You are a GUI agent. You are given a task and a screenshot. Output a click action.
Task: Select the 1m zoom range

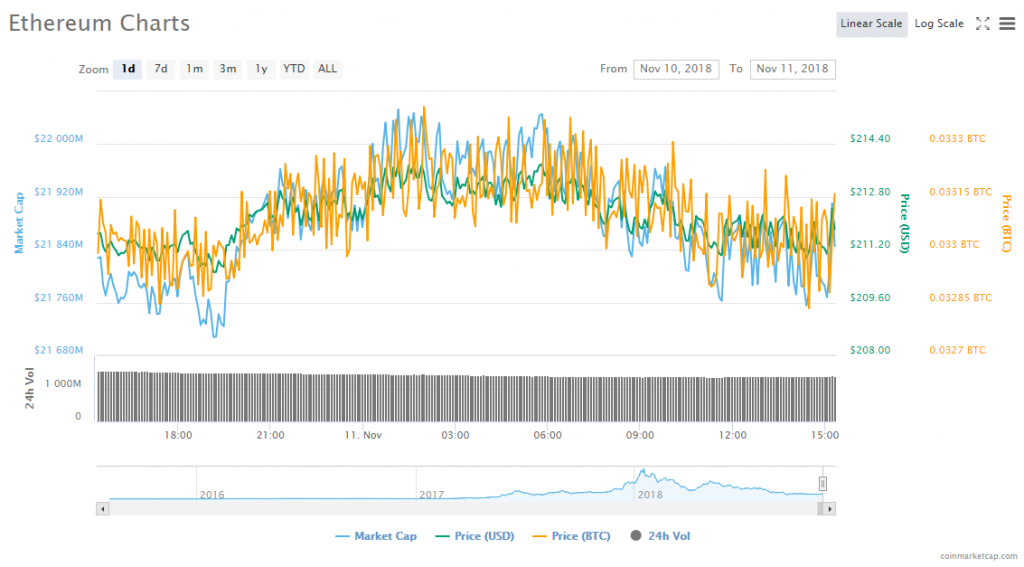pyautogui.click(x=194, y=69)
